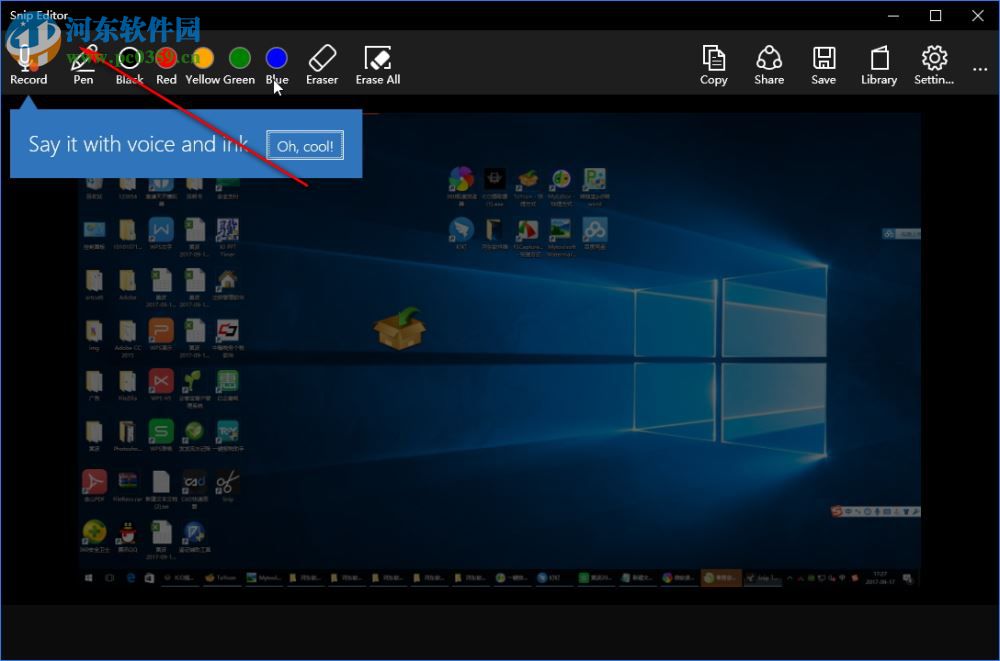1000x661 pixels.
Task: Switch ink to the Green color
Action: pyautogui.click(x=239, y=64)
